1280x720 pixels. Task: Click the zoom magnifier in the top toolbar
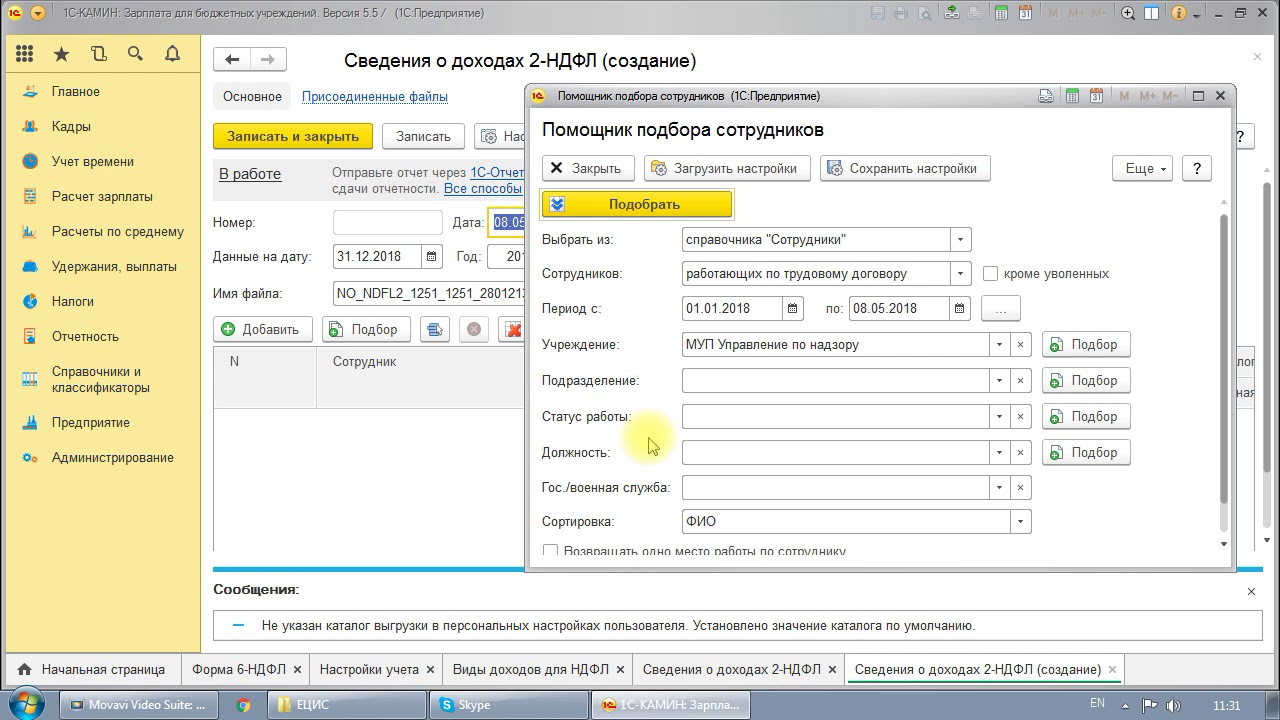point(1128,13)
